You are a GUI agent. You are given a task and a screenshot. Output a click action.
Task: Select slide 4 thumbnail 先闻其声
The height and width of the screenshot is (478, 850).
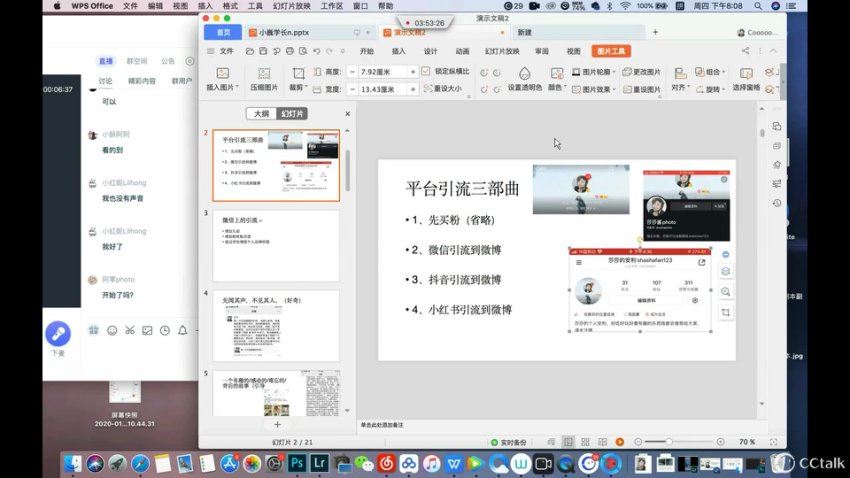pyautogui.click(x=276, y=326)
